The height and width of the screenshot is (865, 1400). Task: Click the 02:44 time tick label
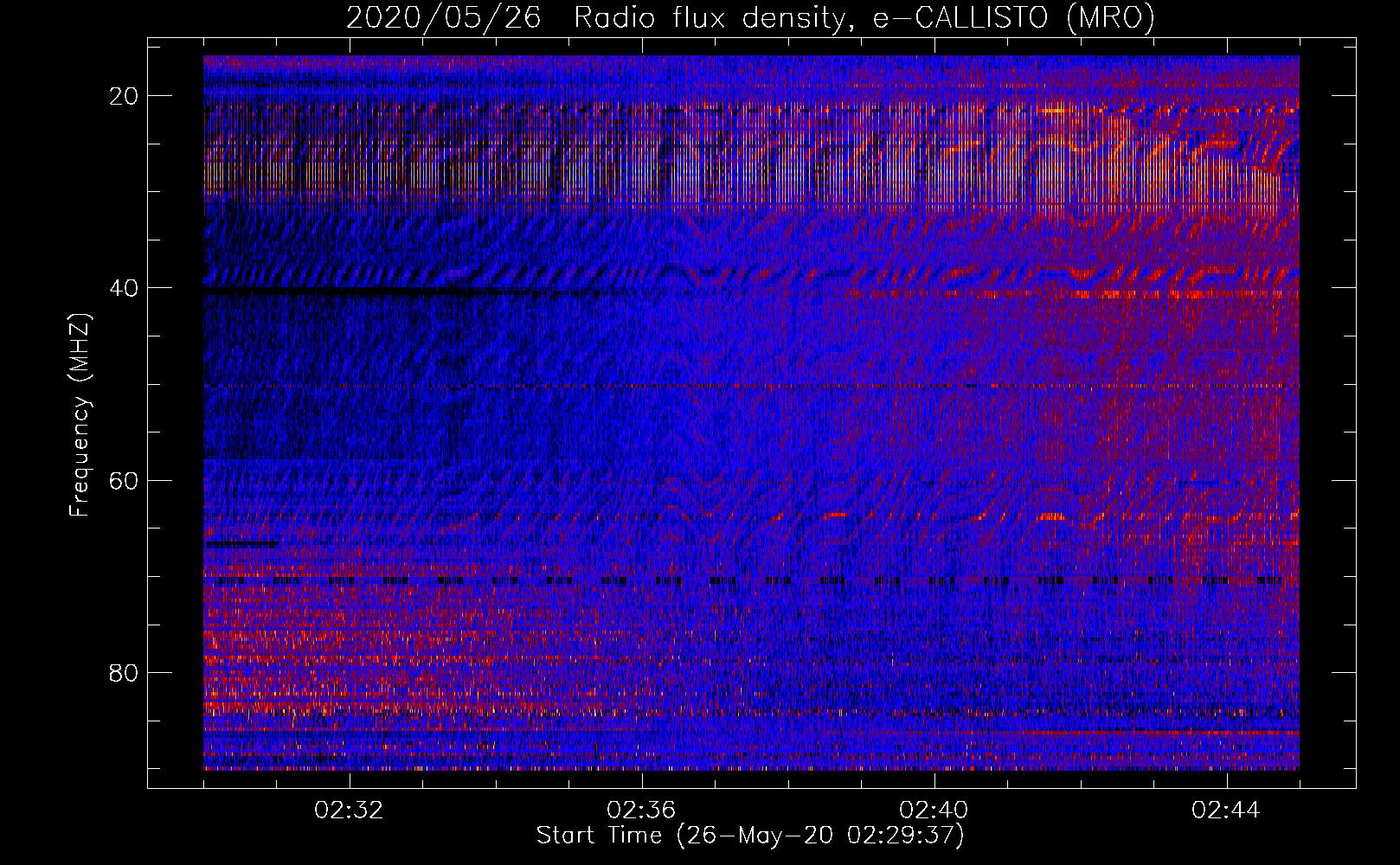pyautogui.click(x=1227, y=811)
